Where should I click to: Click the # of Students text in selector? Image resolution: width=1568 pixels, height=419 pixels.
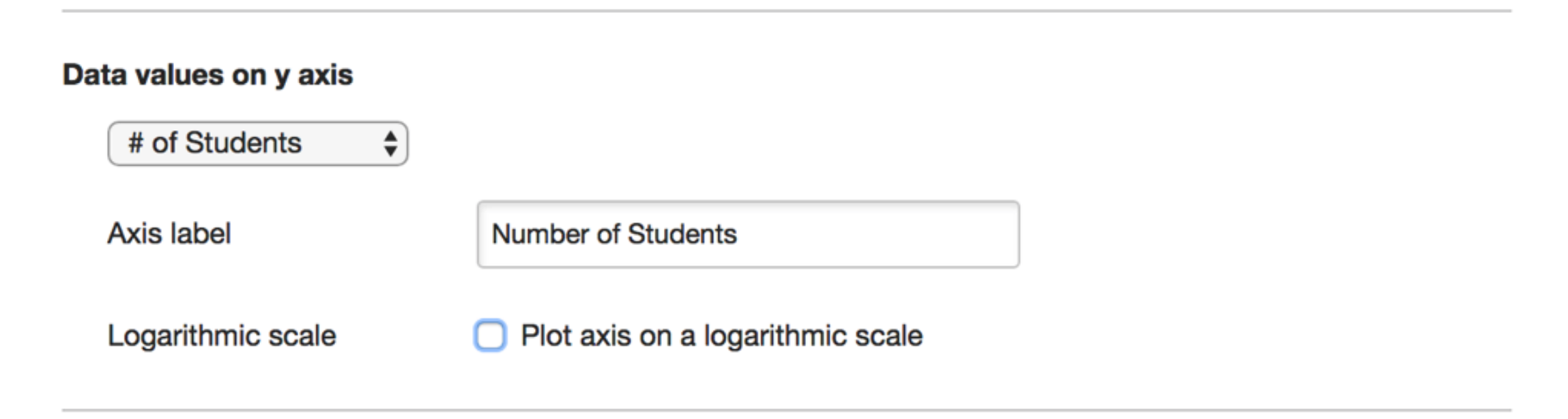pos(215,143)
